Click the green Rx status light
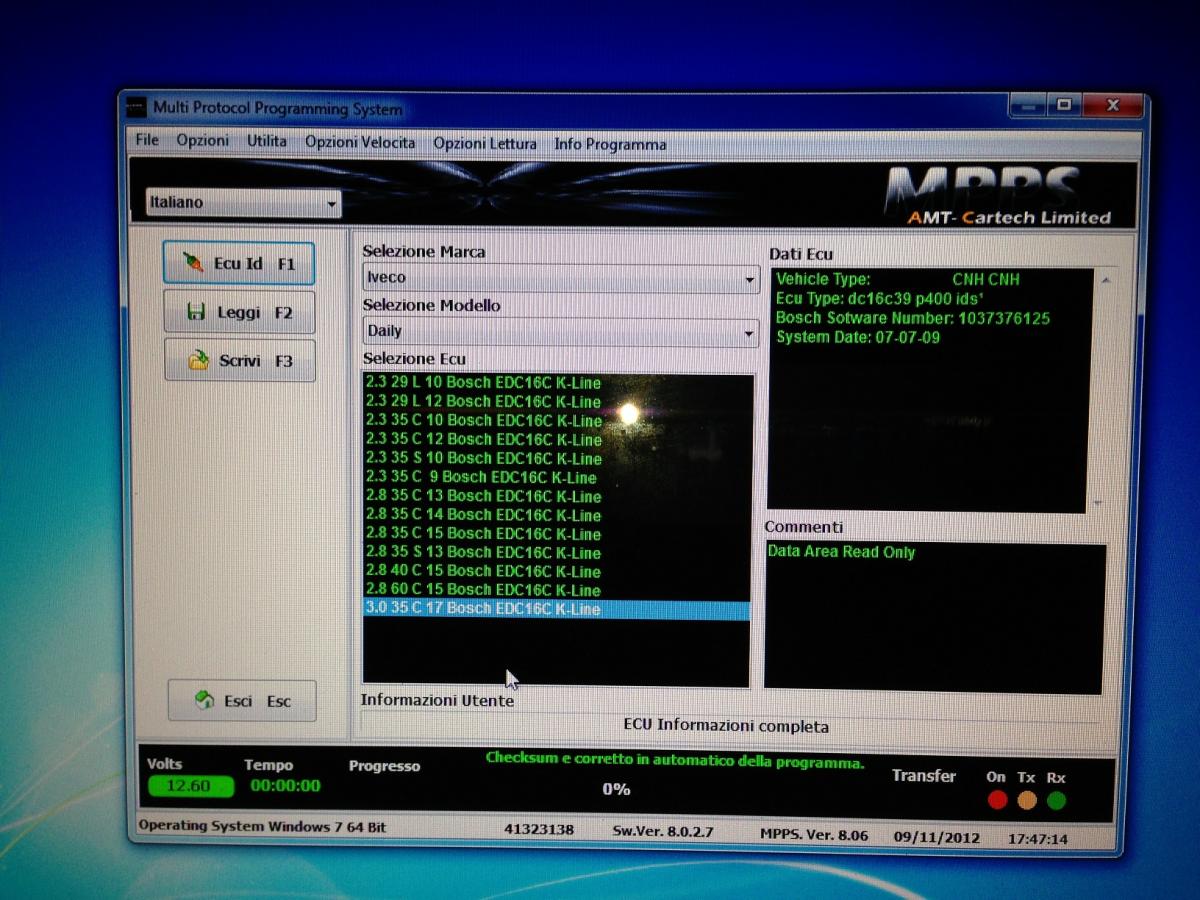The height and width of the screenshot is (900, 1200). [1057, 800]
